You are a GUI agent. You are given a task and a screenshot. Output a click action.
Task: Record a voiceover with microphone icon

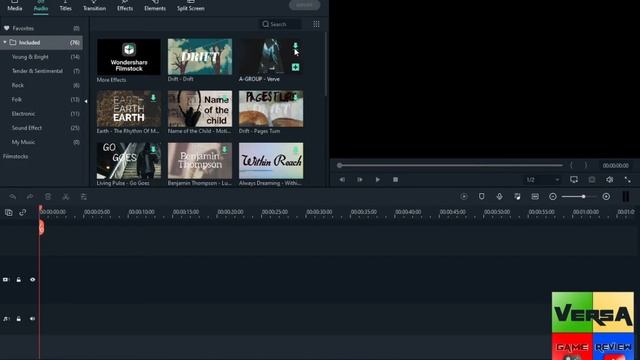(500, 197)
